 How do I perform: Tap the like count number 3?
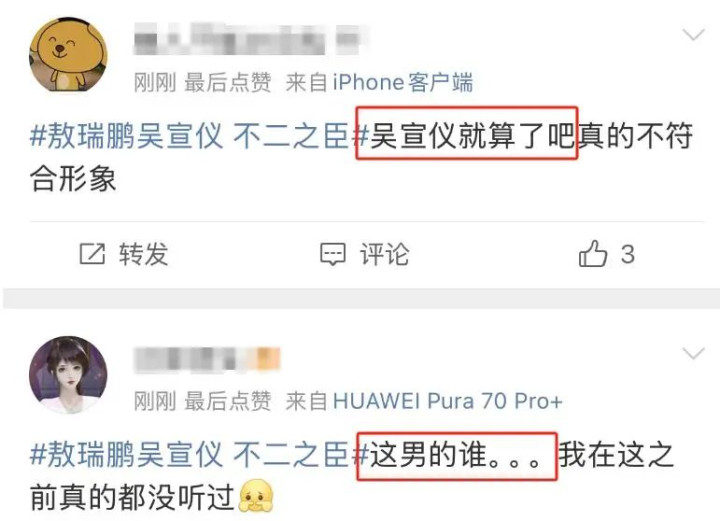pyautogui.click(x=628, y=254)
